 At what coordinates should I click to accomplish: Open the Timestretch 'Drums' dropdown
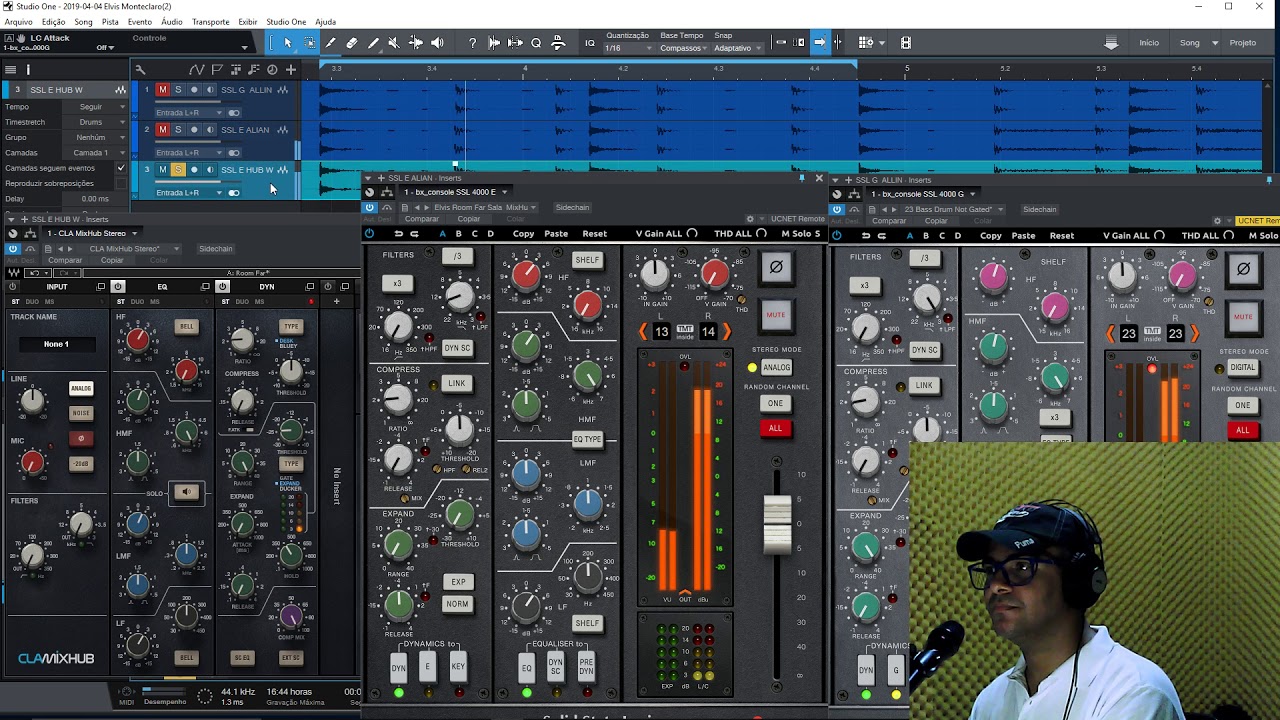(x=97, y=122)
